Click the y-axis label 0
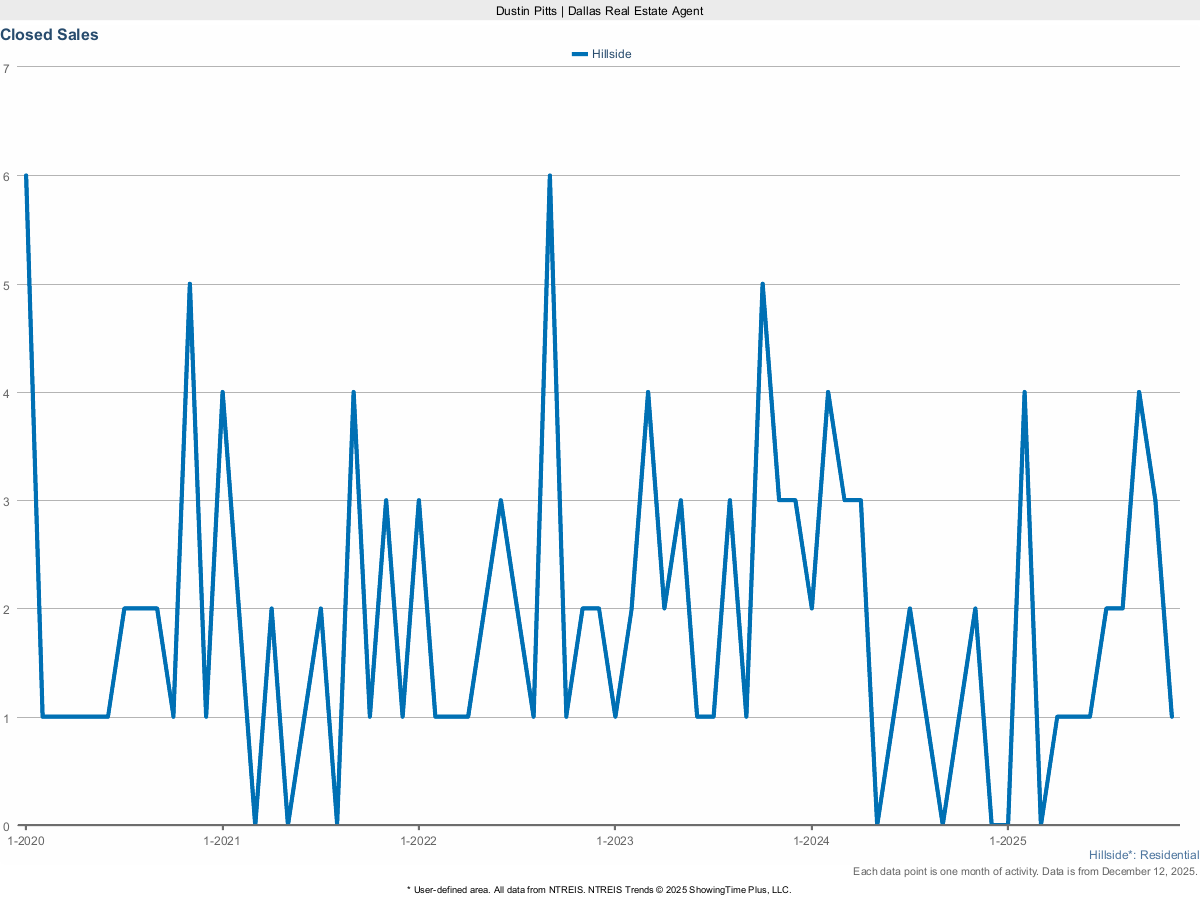This screenshot has width=1200, height=900. point(6,826)
